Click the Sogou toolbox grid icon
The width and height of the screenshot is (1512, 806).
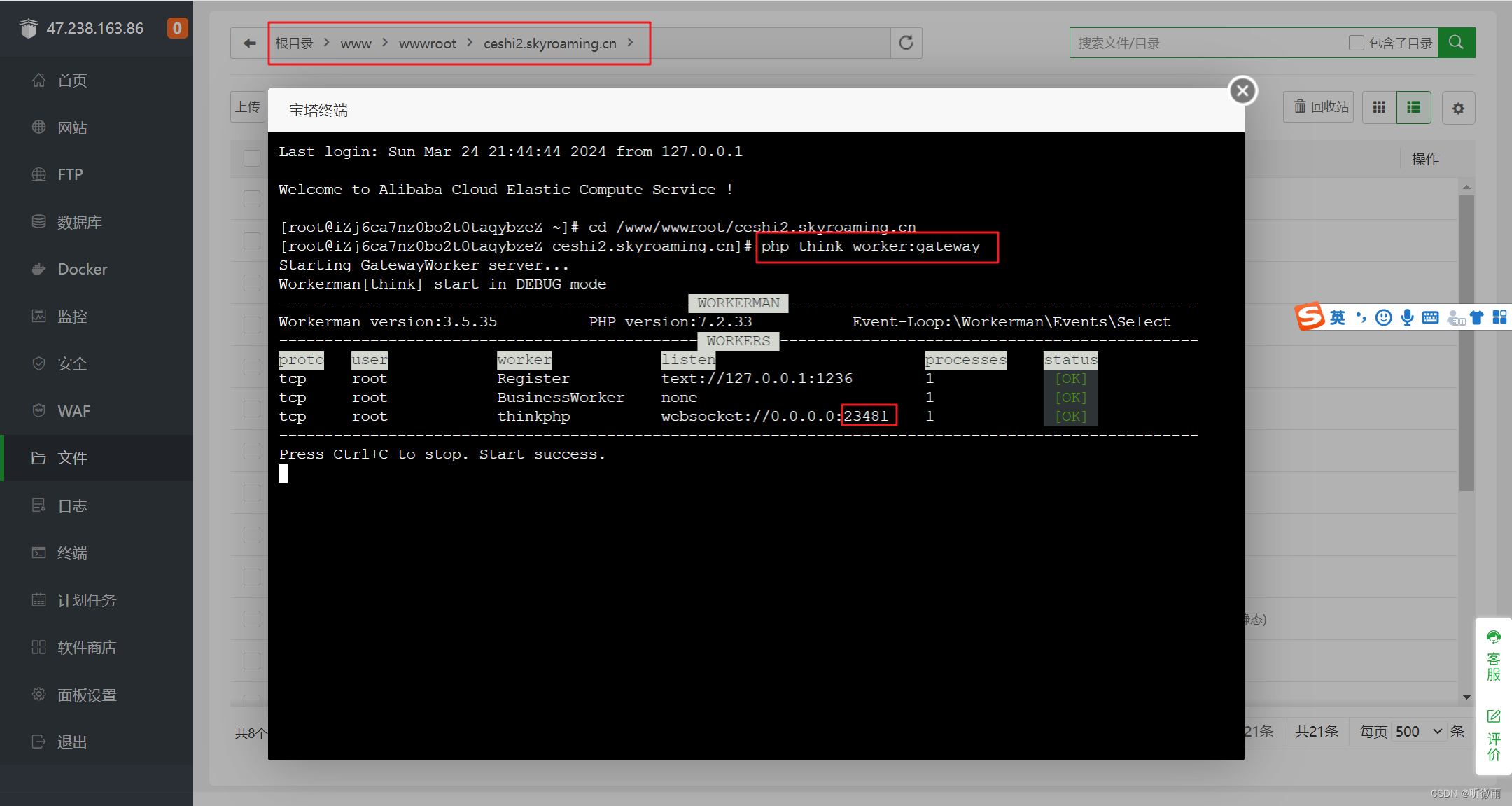(x=1499, y=318)
